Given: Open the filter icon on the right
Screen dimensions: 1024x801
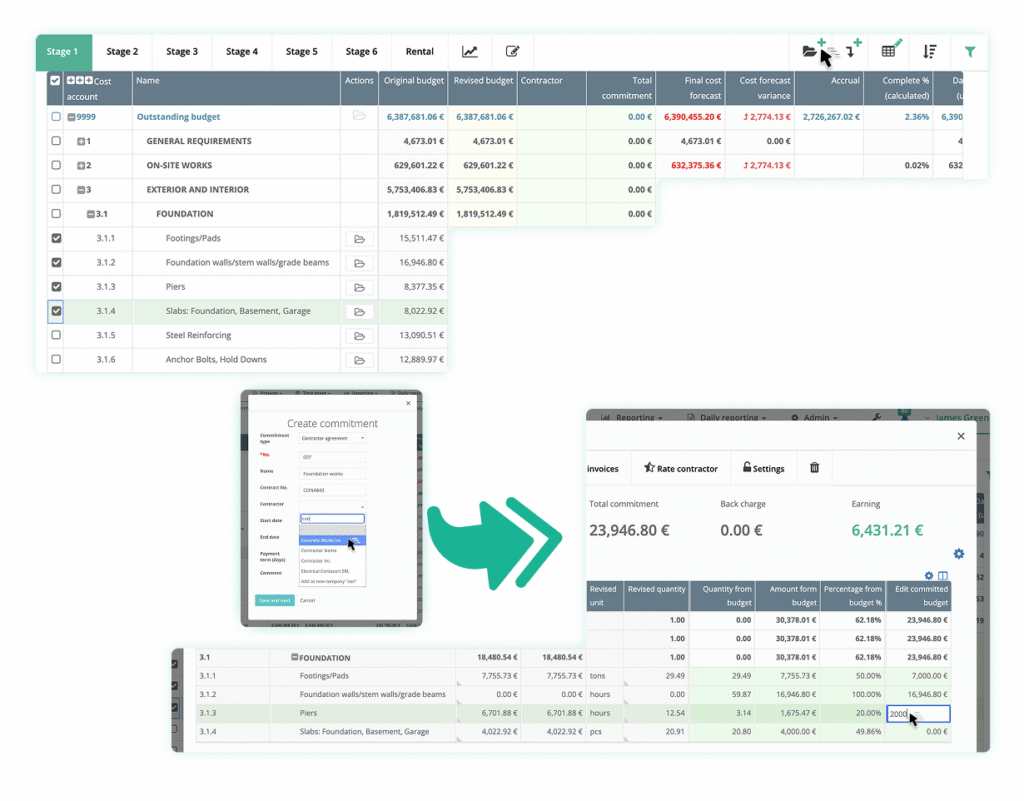Looking at the screenshot, I should [970, 50].
